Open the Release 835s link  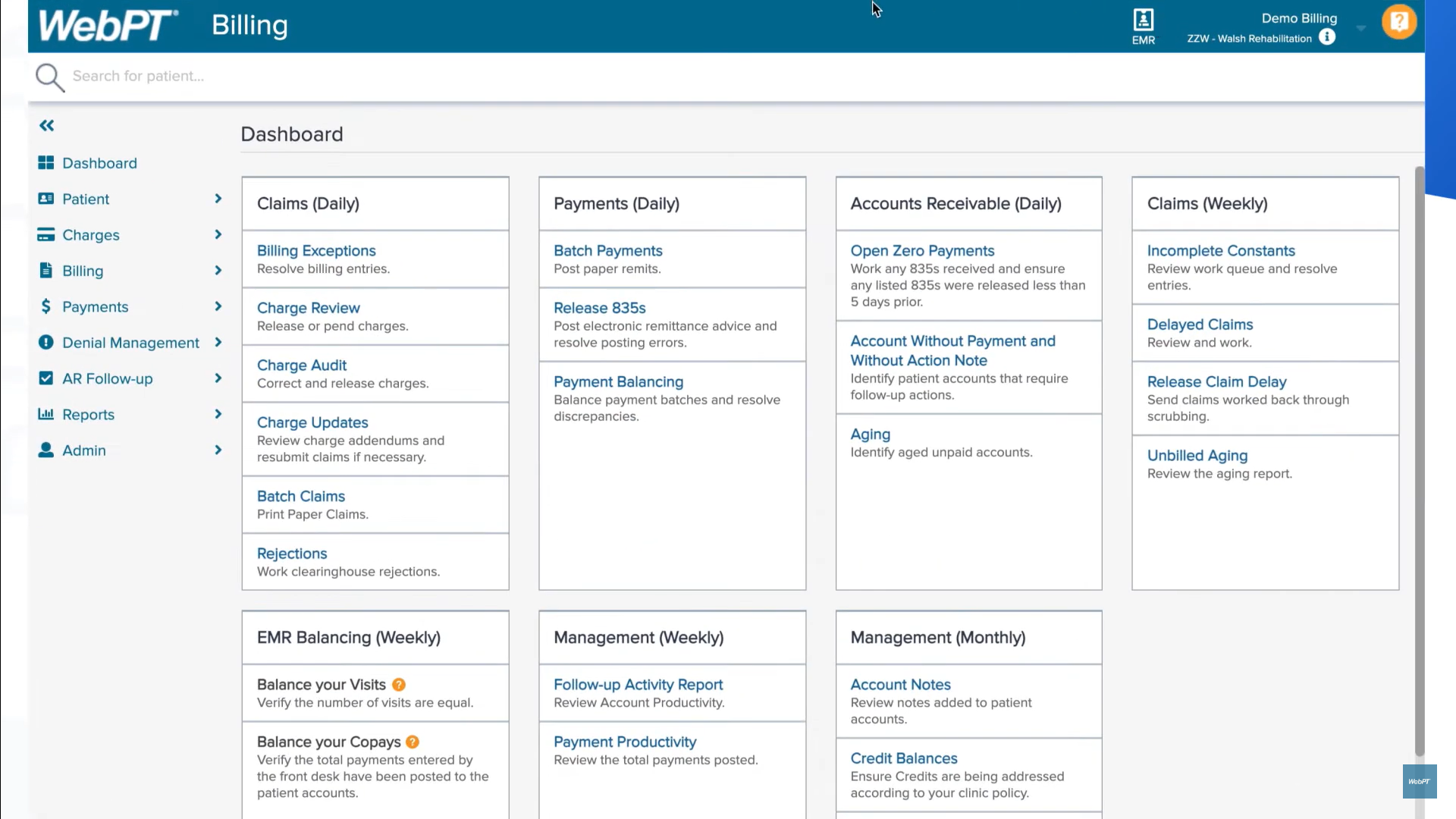599,308
